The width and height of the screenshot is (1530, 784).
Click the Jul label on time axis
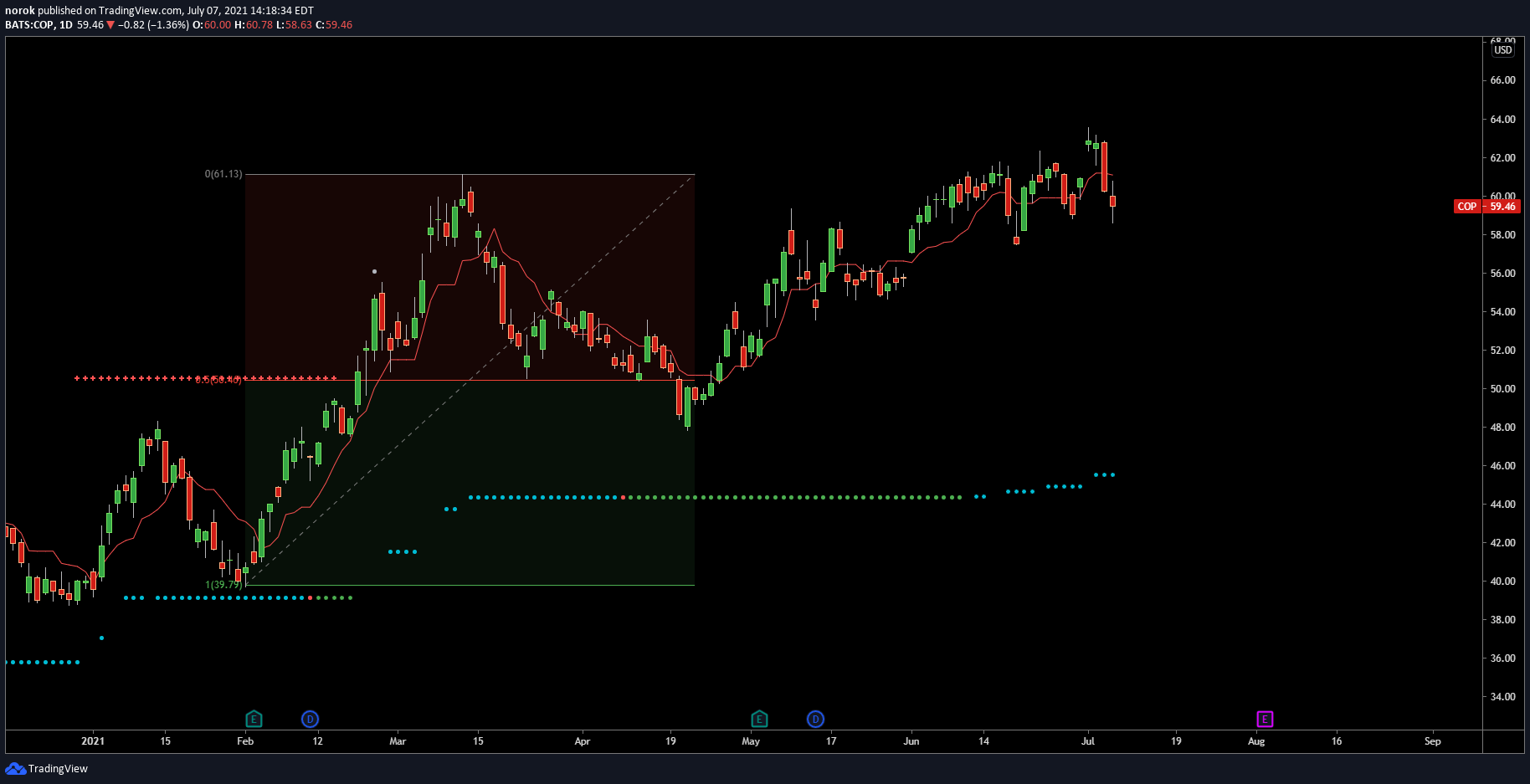pos(1088,741)
